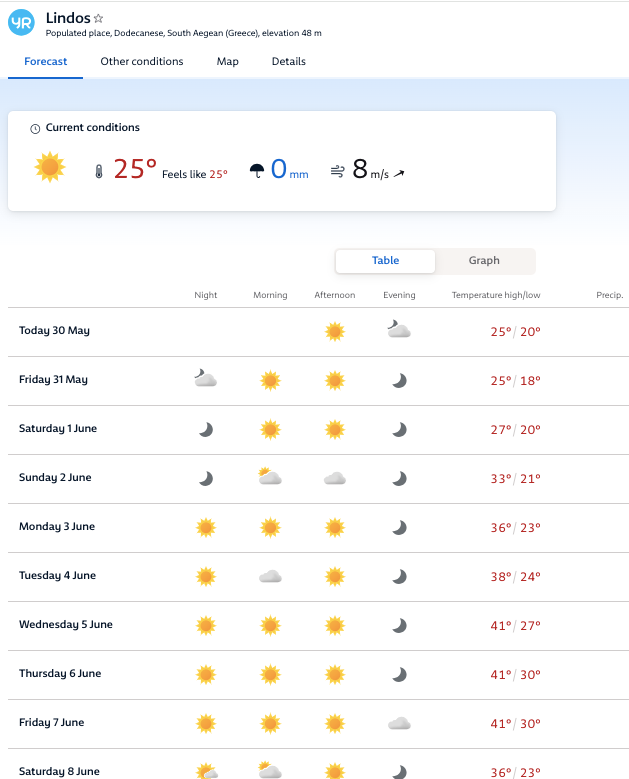Click Today's evening partly cloudy moon icon
Screen dimensions: 629x779
coord(399,331)
